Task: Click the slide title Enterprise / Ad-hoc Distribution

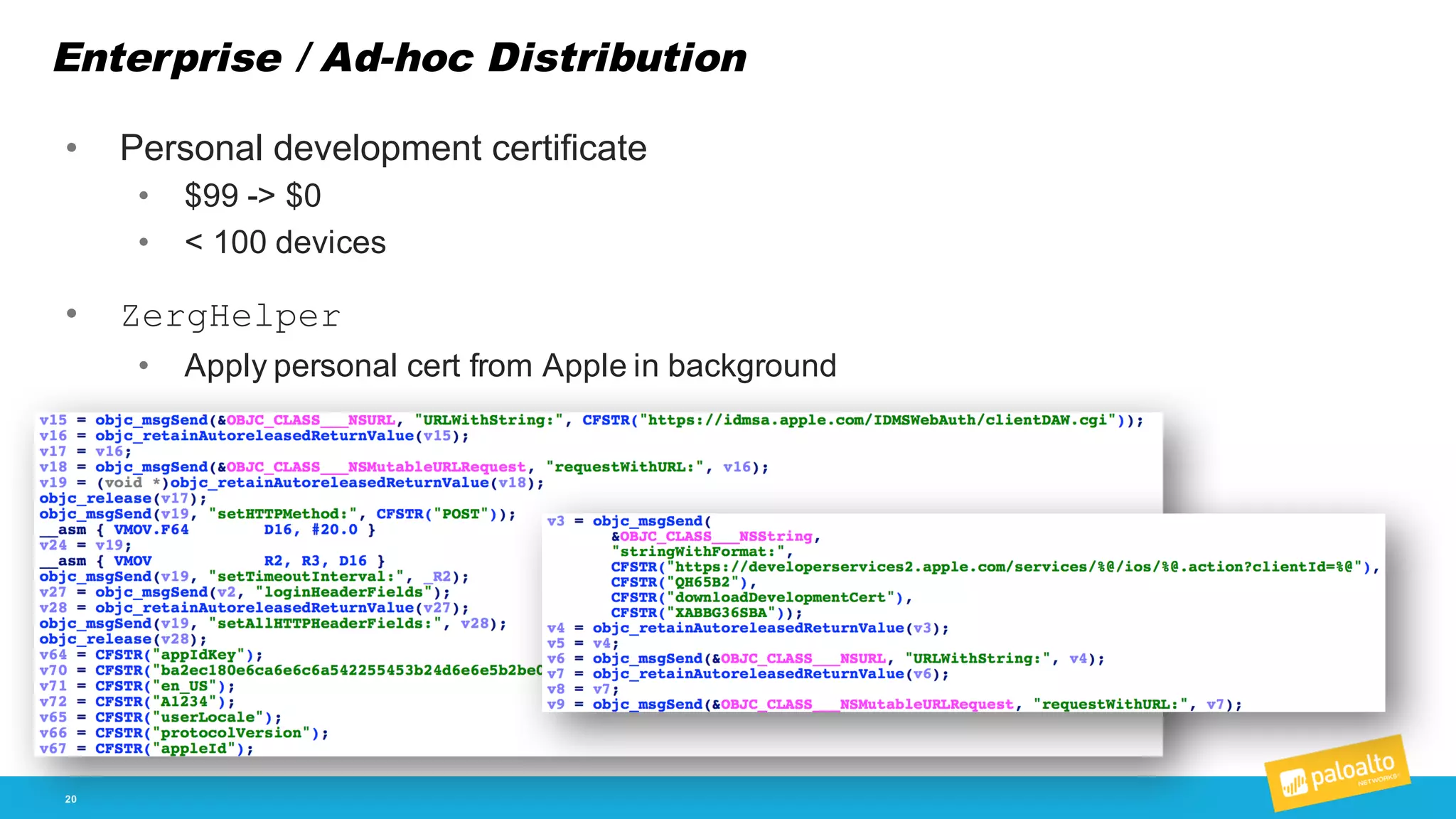Action: (400, 58)
